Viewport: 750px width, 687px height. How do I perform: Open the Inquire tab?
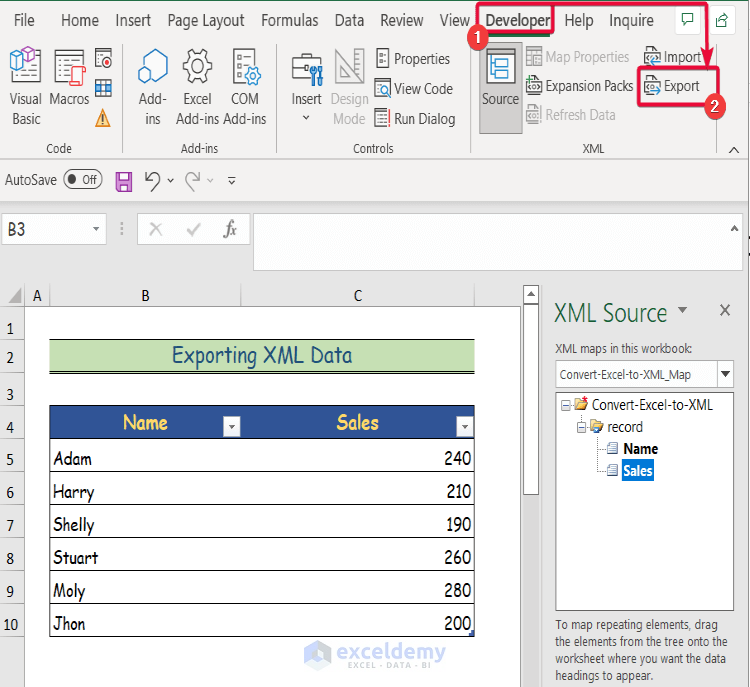(631, 21)
